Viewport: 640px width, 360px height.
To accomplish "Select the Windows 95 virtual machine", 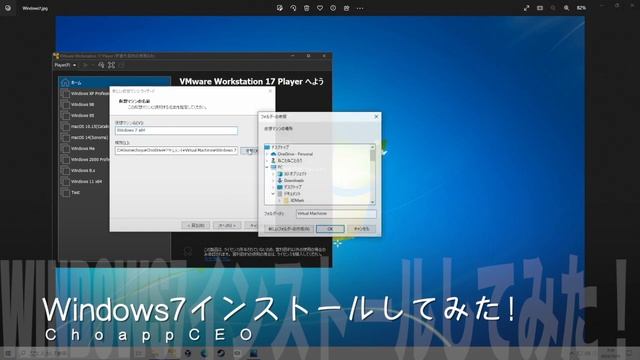I will coord(85,116).
